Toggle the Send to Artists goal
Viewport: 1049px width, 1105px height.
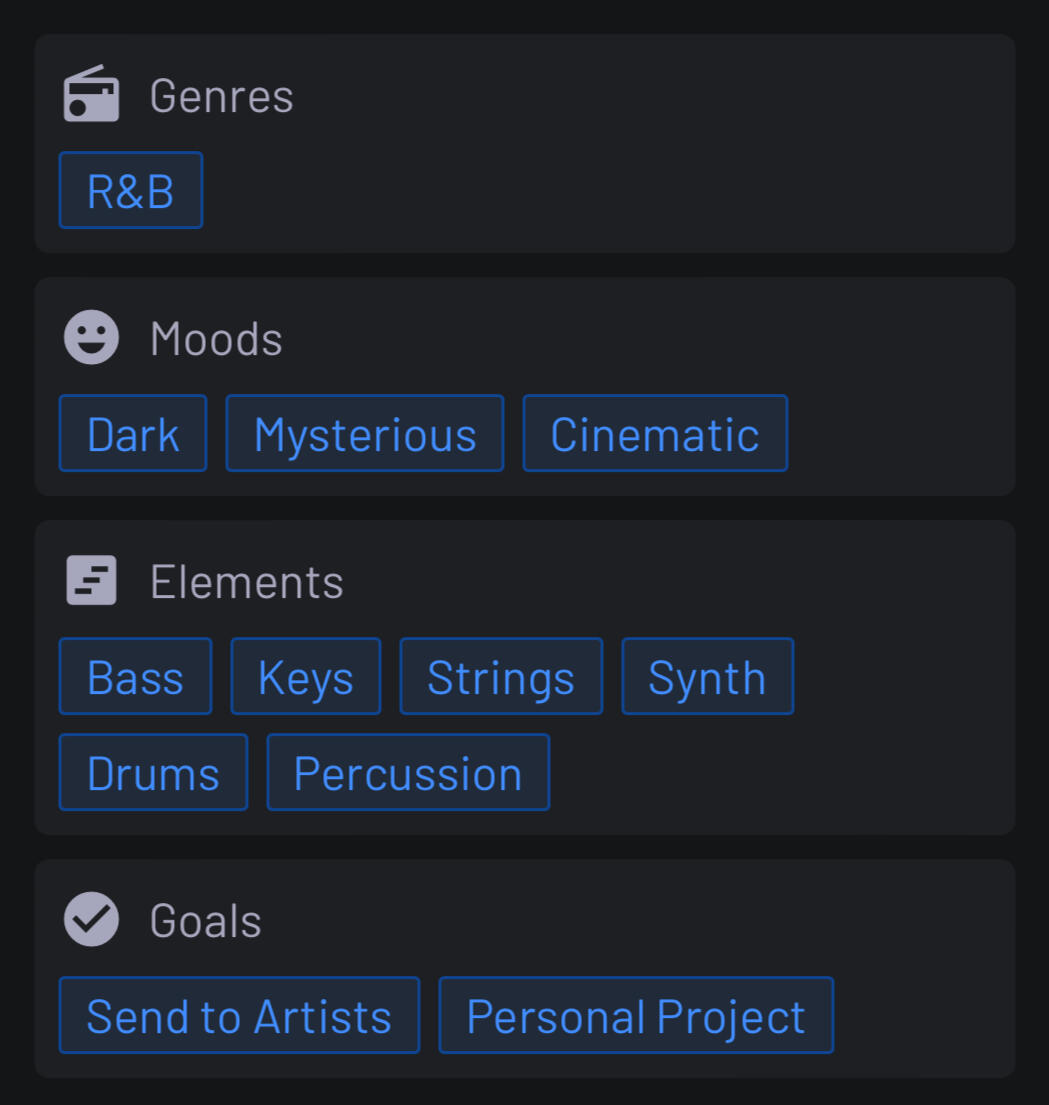[239, 1016]
